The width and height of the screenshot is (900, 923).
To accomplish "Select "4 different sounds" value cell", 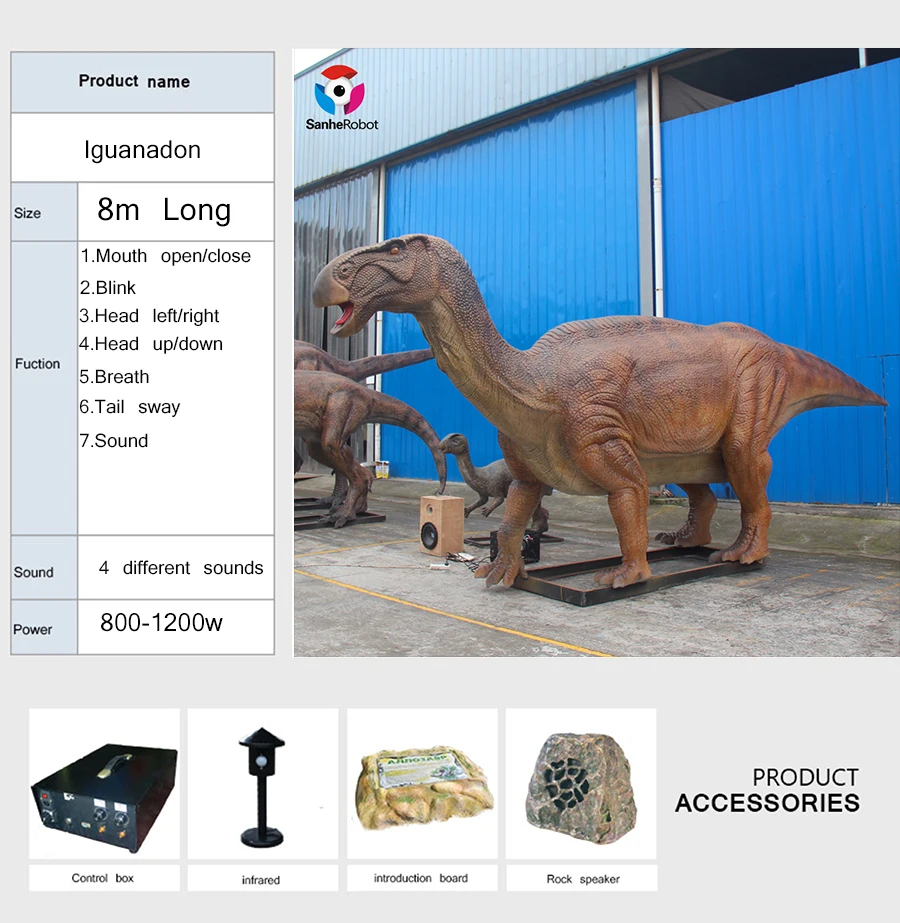I will (x=181, y=568).
